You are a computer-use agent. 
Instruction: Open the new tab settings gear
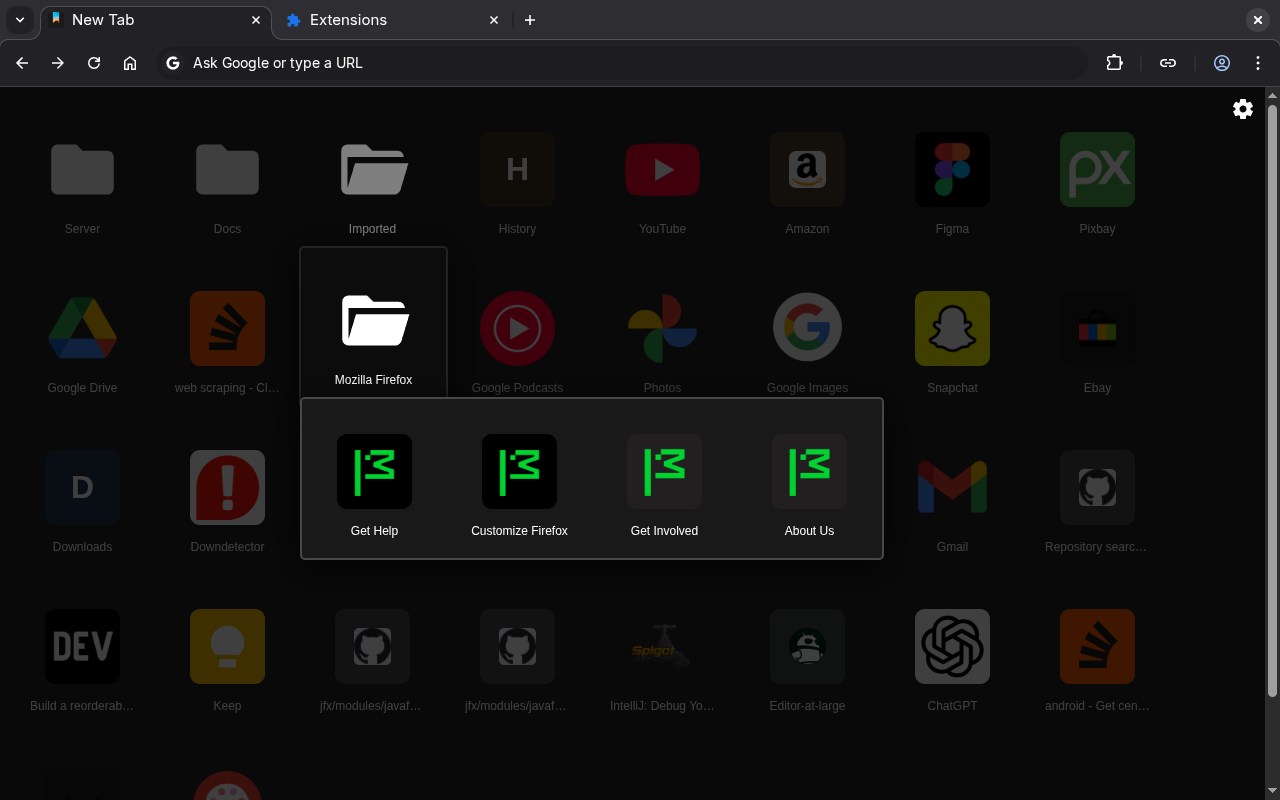coord(1243,109)
